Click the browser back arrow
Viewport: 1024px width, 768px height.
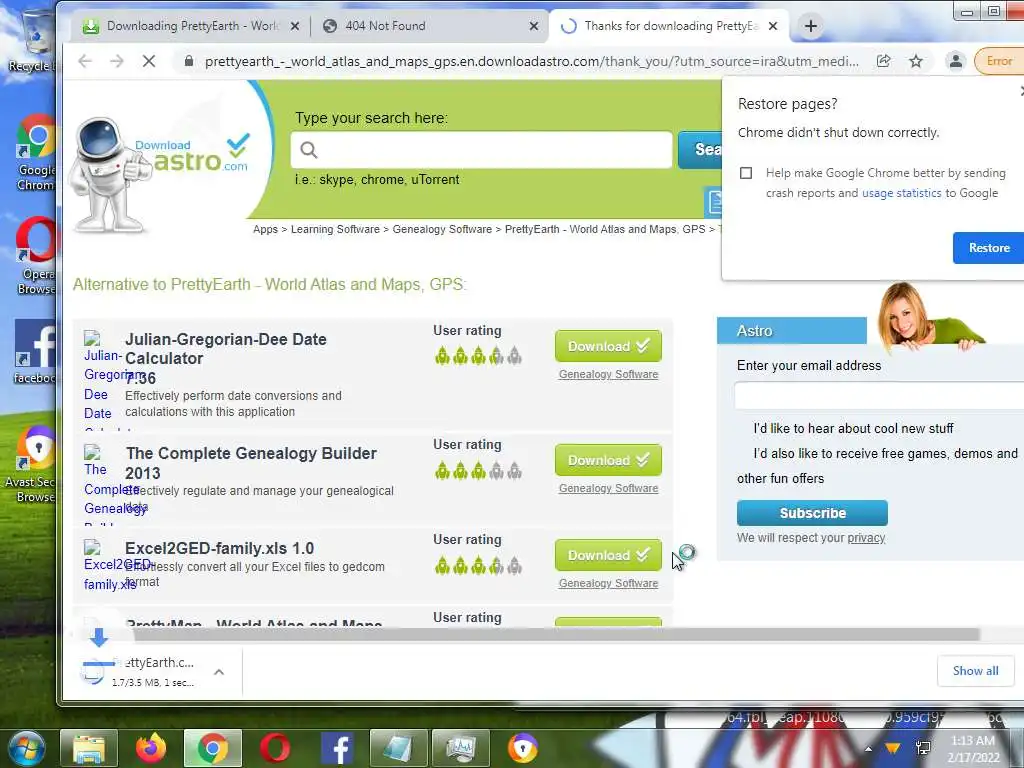[85, 61]
